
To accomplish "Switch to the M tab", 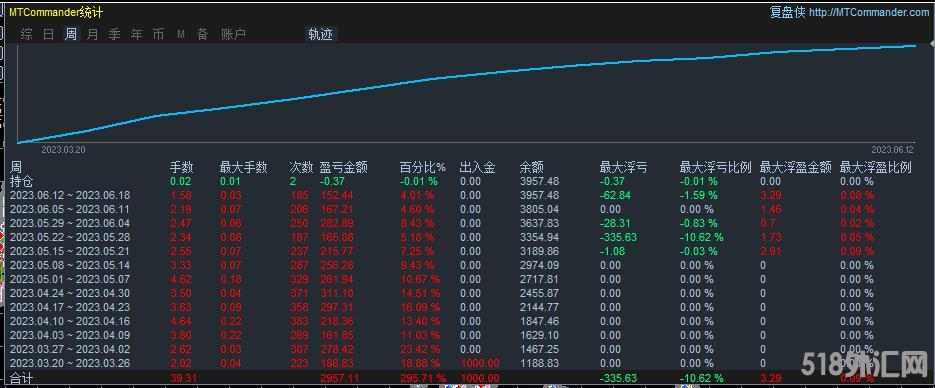I will pyautogui.click(x=181, y=35).
